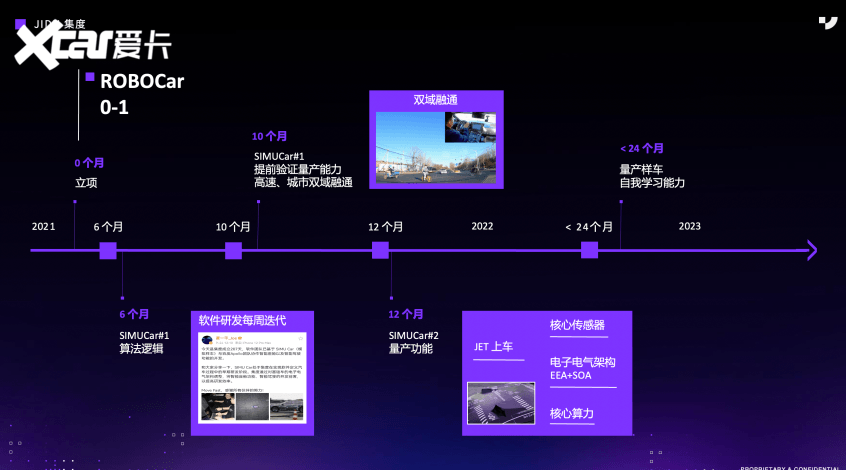Click the EEA+SOA text

point(571,376)
